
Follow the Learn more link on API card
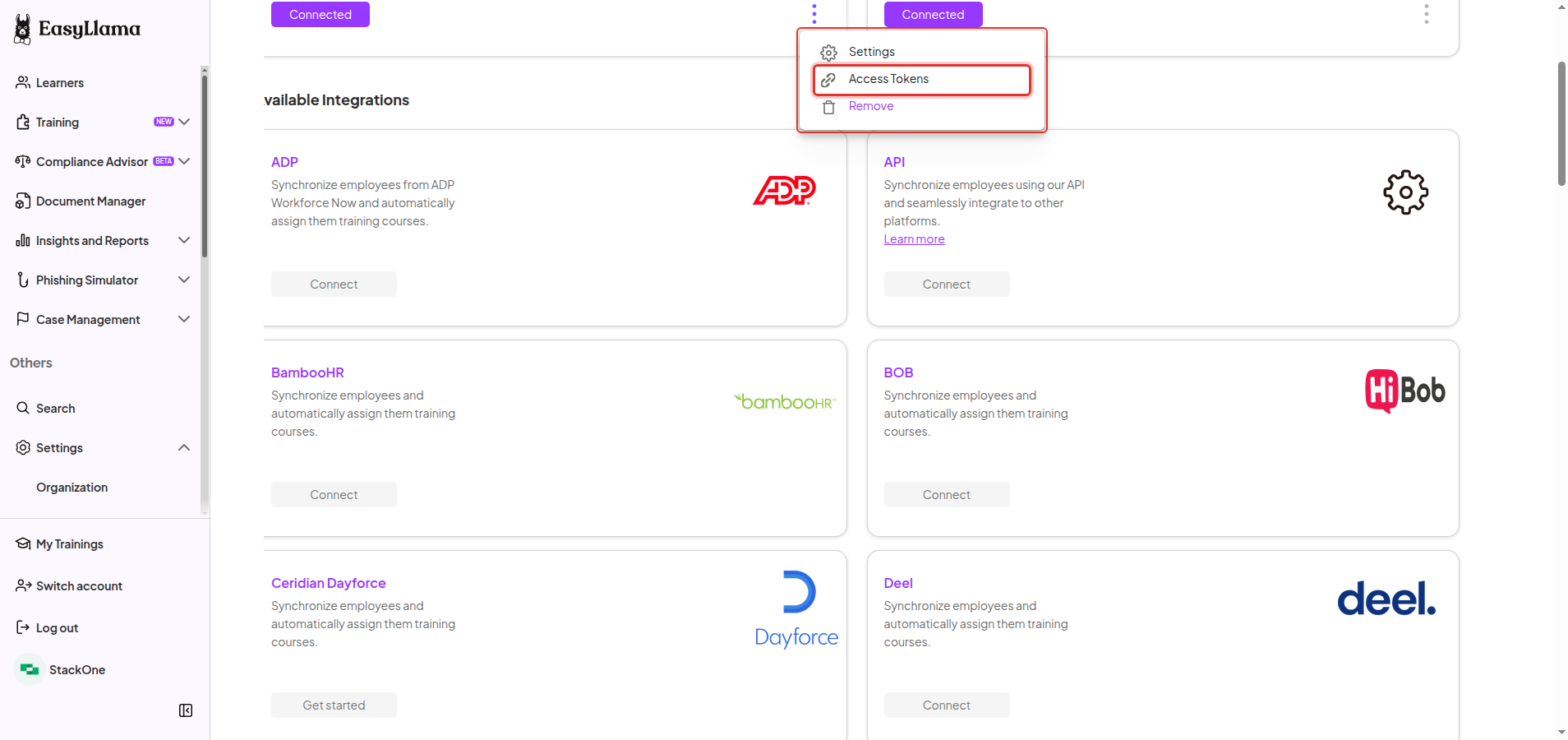tap(914, 239)
